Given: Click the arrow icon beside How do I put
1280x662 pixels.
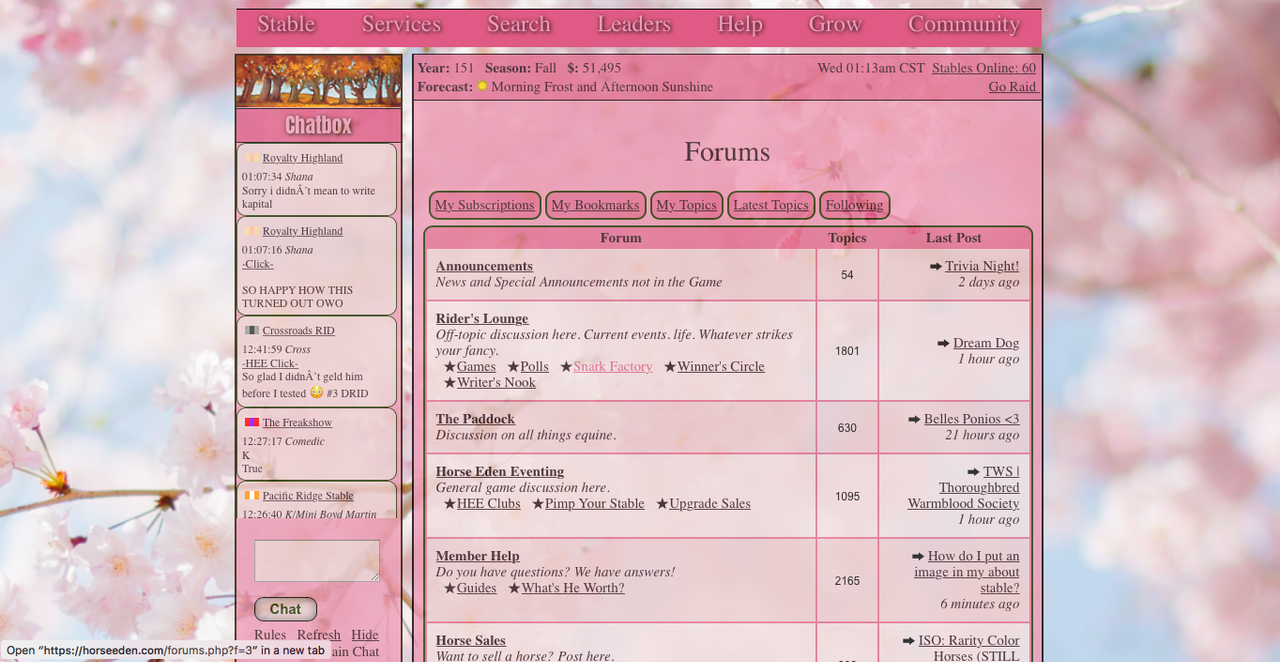Looking at the screenshot, I should [918, 556].
